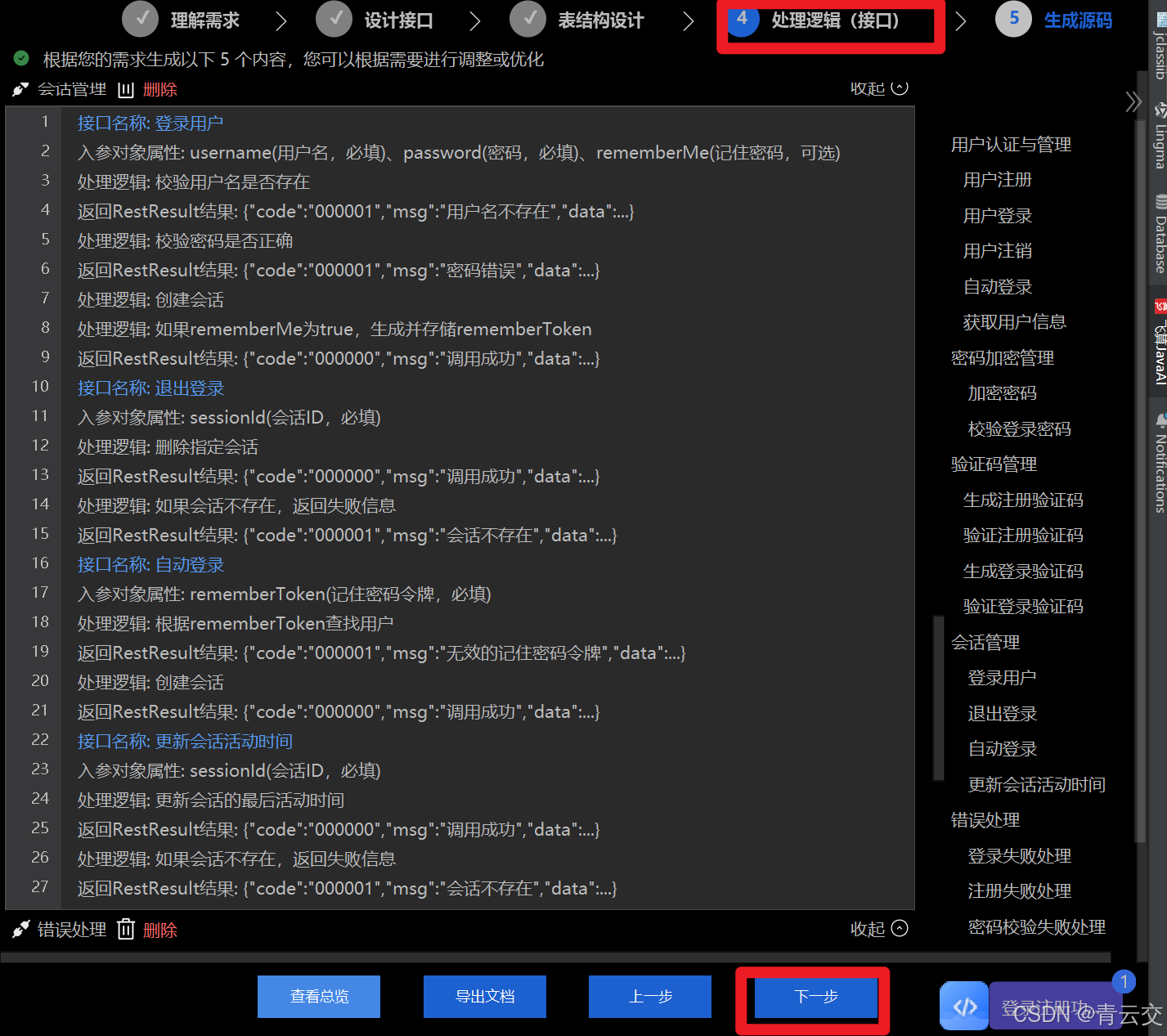Image resolution: width=1167 pixels, height=1036 pixels.
Task: Select 获取用户信息 in the outline
Action: 1015,322
